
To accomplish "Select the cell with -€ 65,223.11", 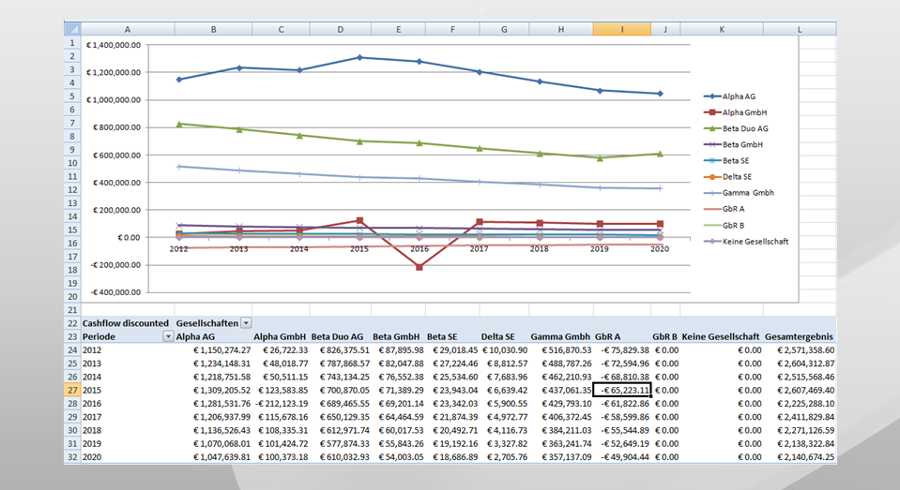I will click(x=622, y=390).
